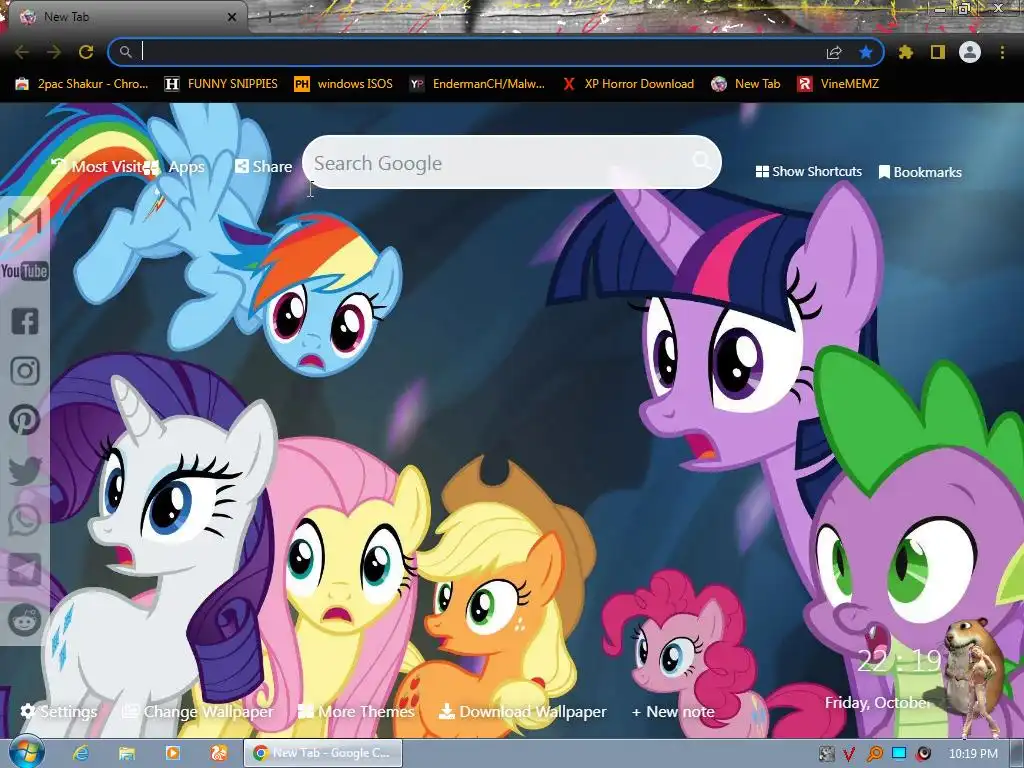Toggle the browser side panel icon
This screenshot has width=1024, height=768.
pos(938,52)
